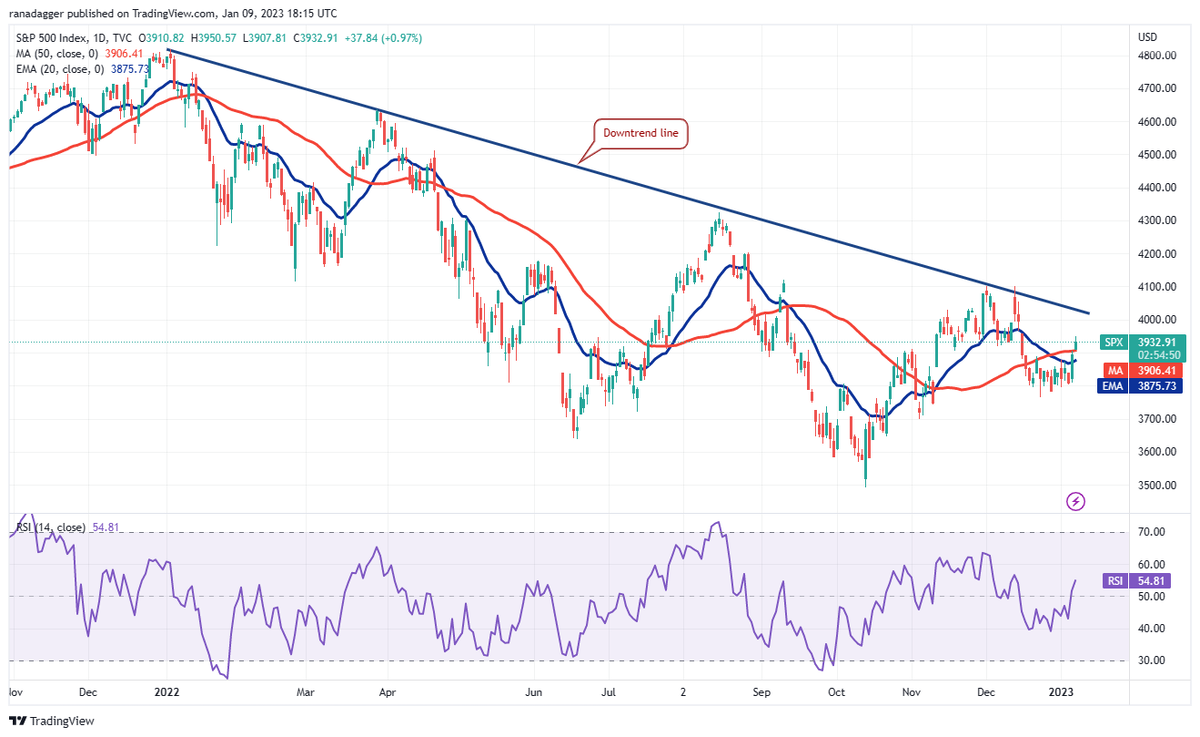The height and width of the screenshot is (737, 1200).
Task: Click the purple lightning event icon
Action: (x=1076, y=501)
